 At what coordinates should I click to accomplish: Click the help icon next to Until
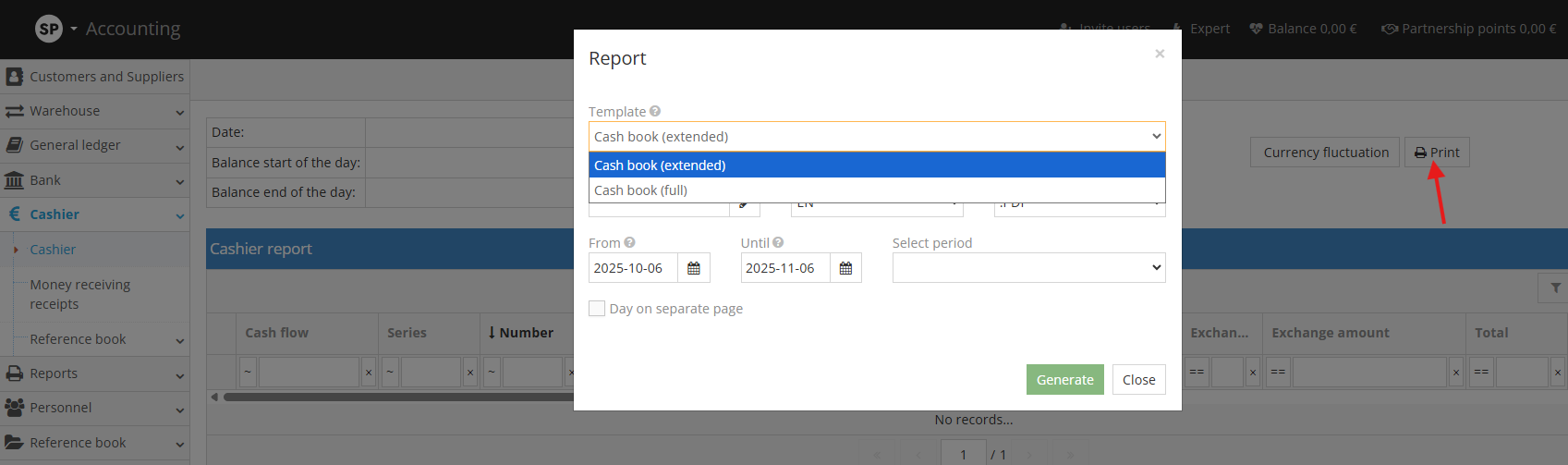(x=778, y=242)
